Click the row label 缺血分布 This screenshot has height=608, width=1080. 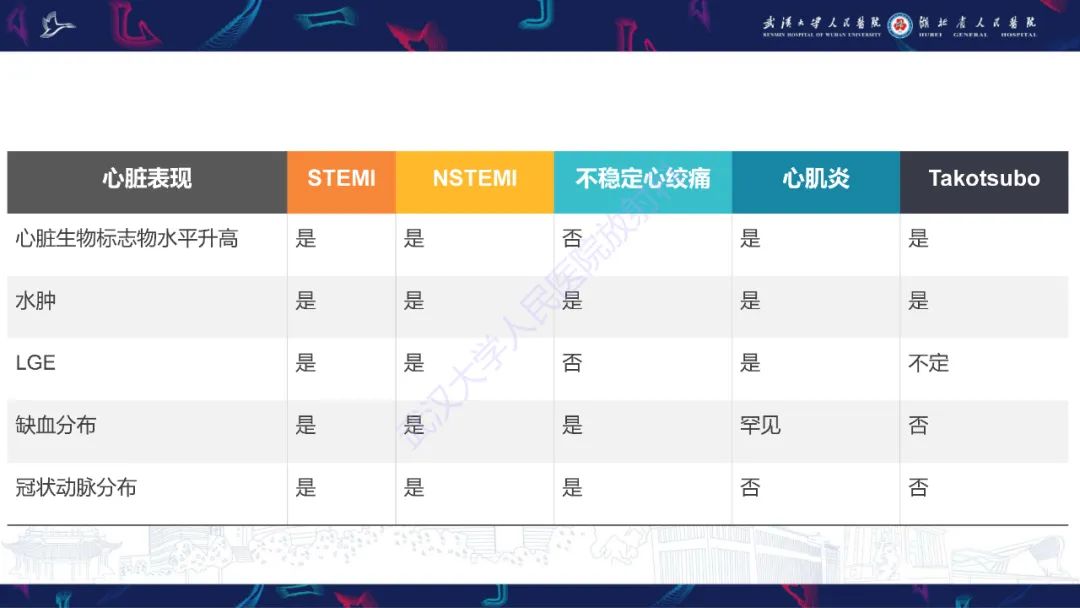(x=56, y=425)
